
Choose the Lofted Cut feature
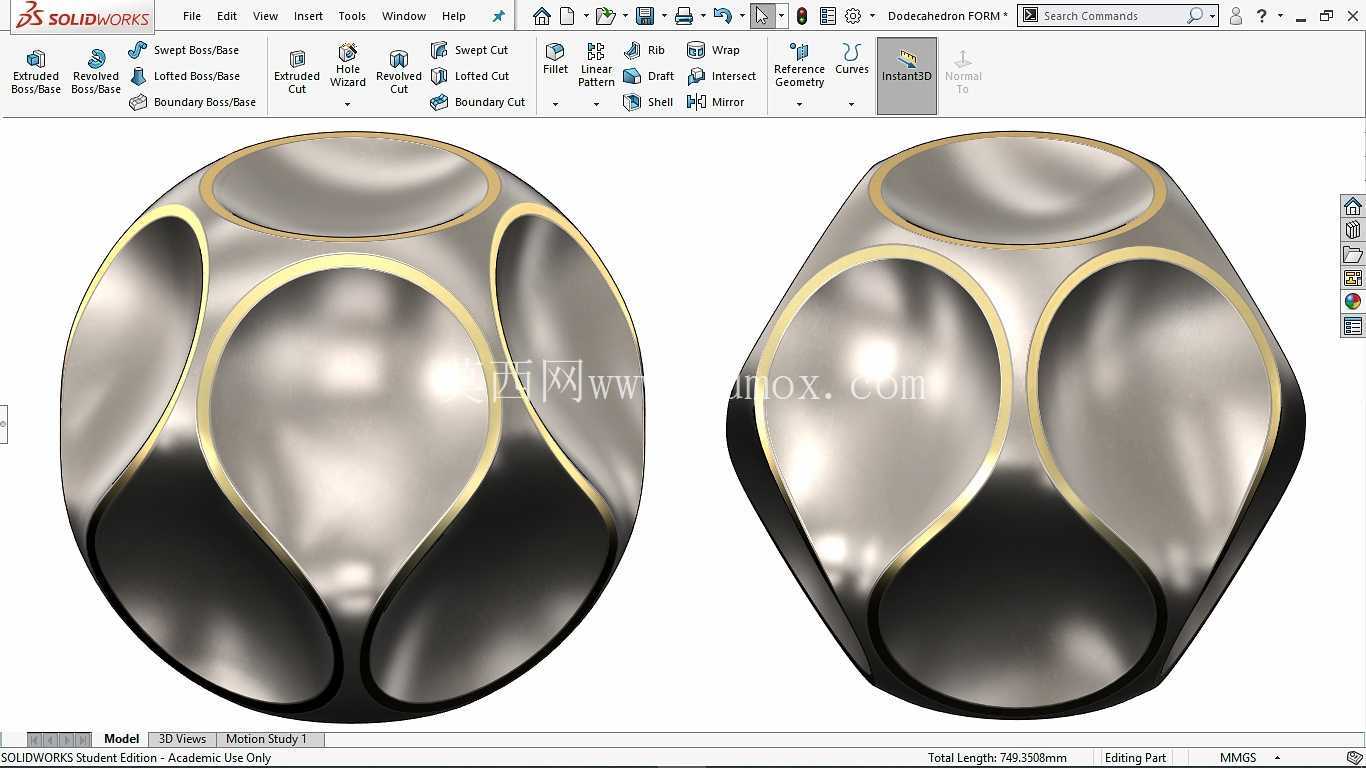point(470,76)
